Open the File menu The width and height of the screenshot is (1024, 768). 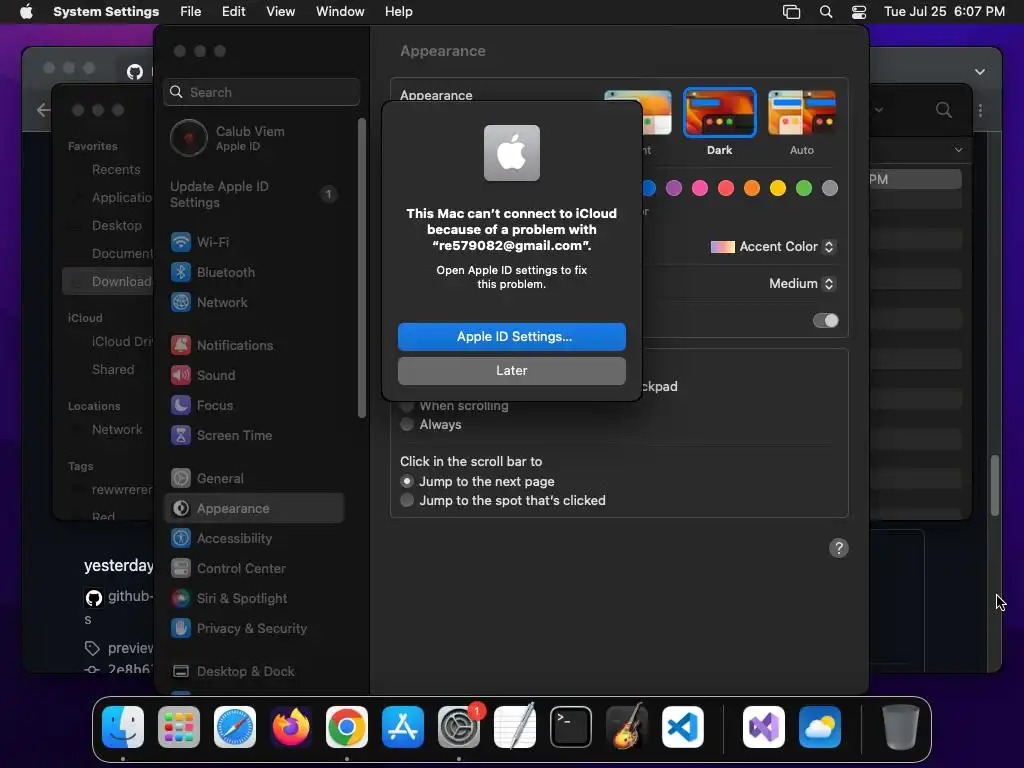[x=191, y=12]
